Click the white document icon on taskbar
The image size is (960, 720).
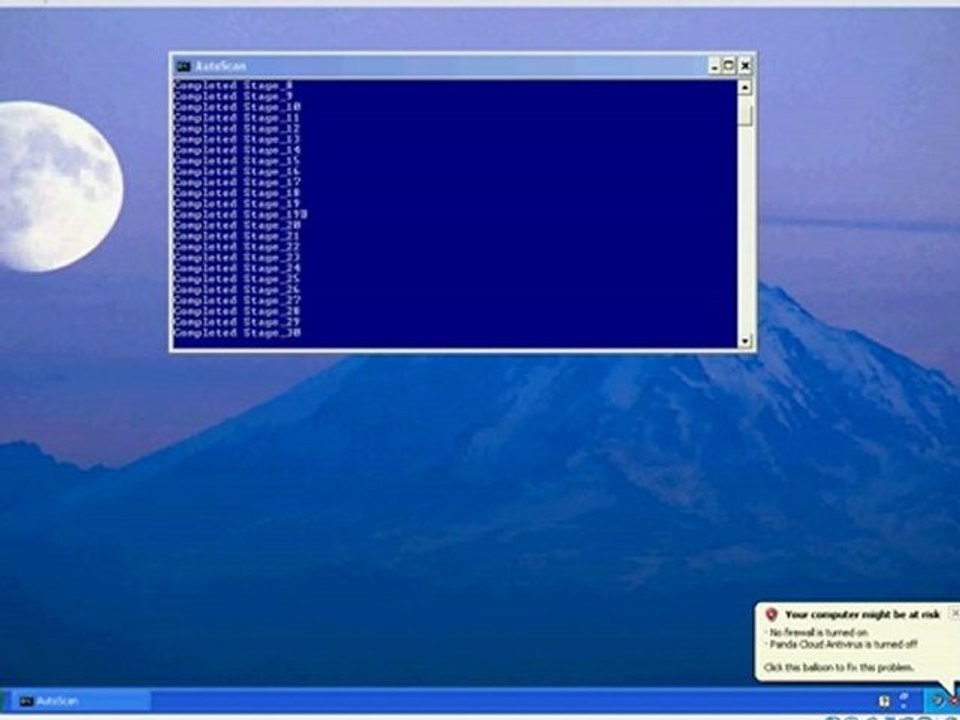(884, 701)
